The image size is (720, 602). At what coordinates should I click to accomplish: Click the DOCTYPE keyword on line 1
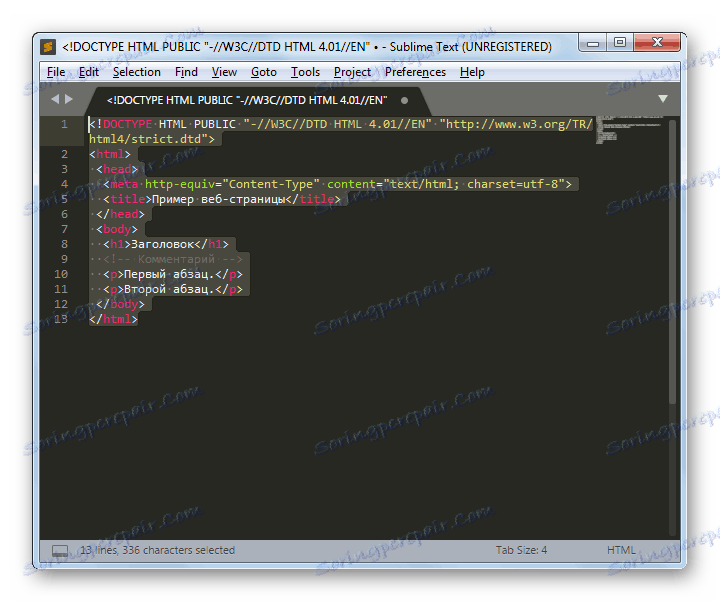pos(127,124)
